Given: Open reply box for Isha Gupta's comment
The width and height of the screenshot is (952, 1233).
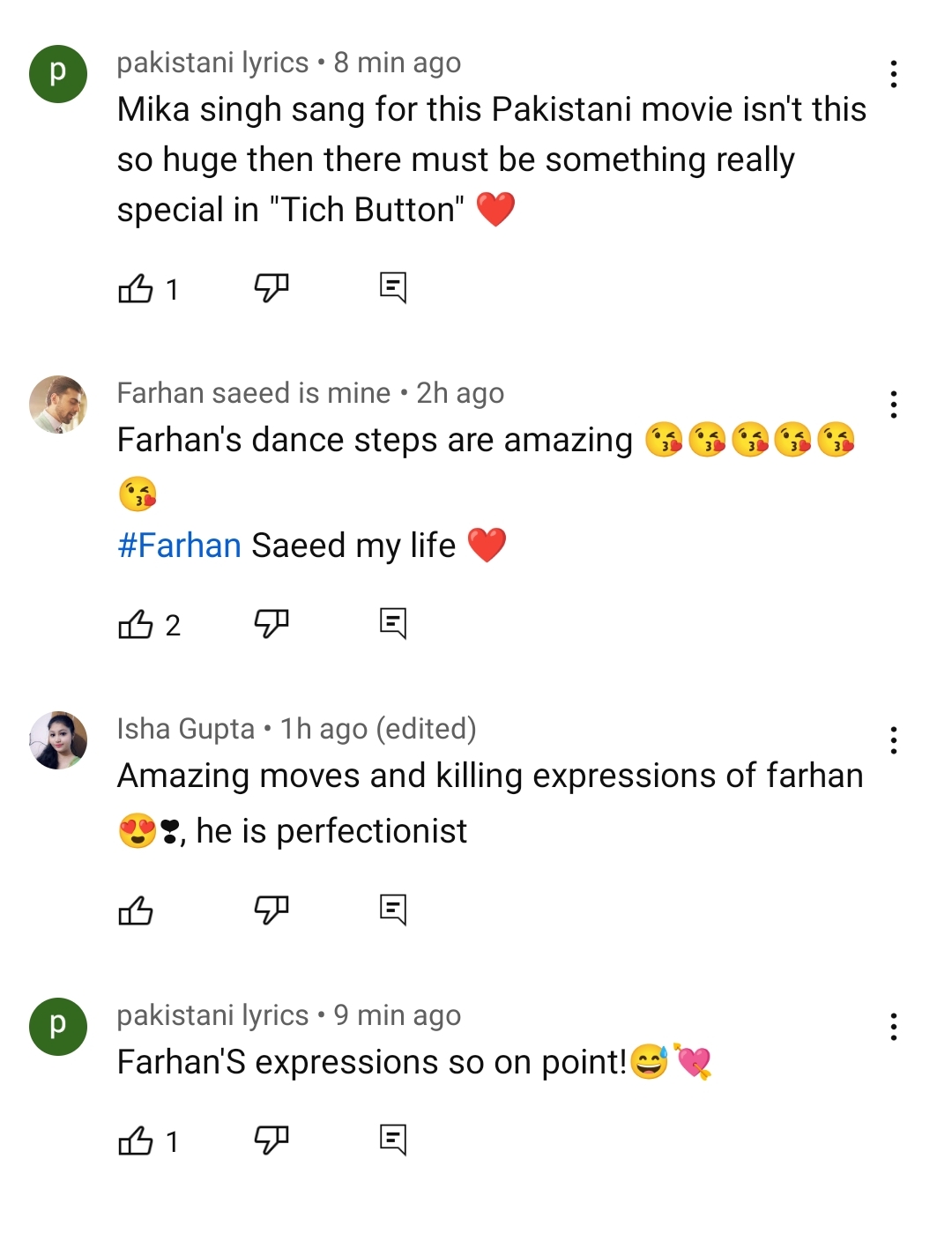Looking at the screenshot, I should point(394,908).
